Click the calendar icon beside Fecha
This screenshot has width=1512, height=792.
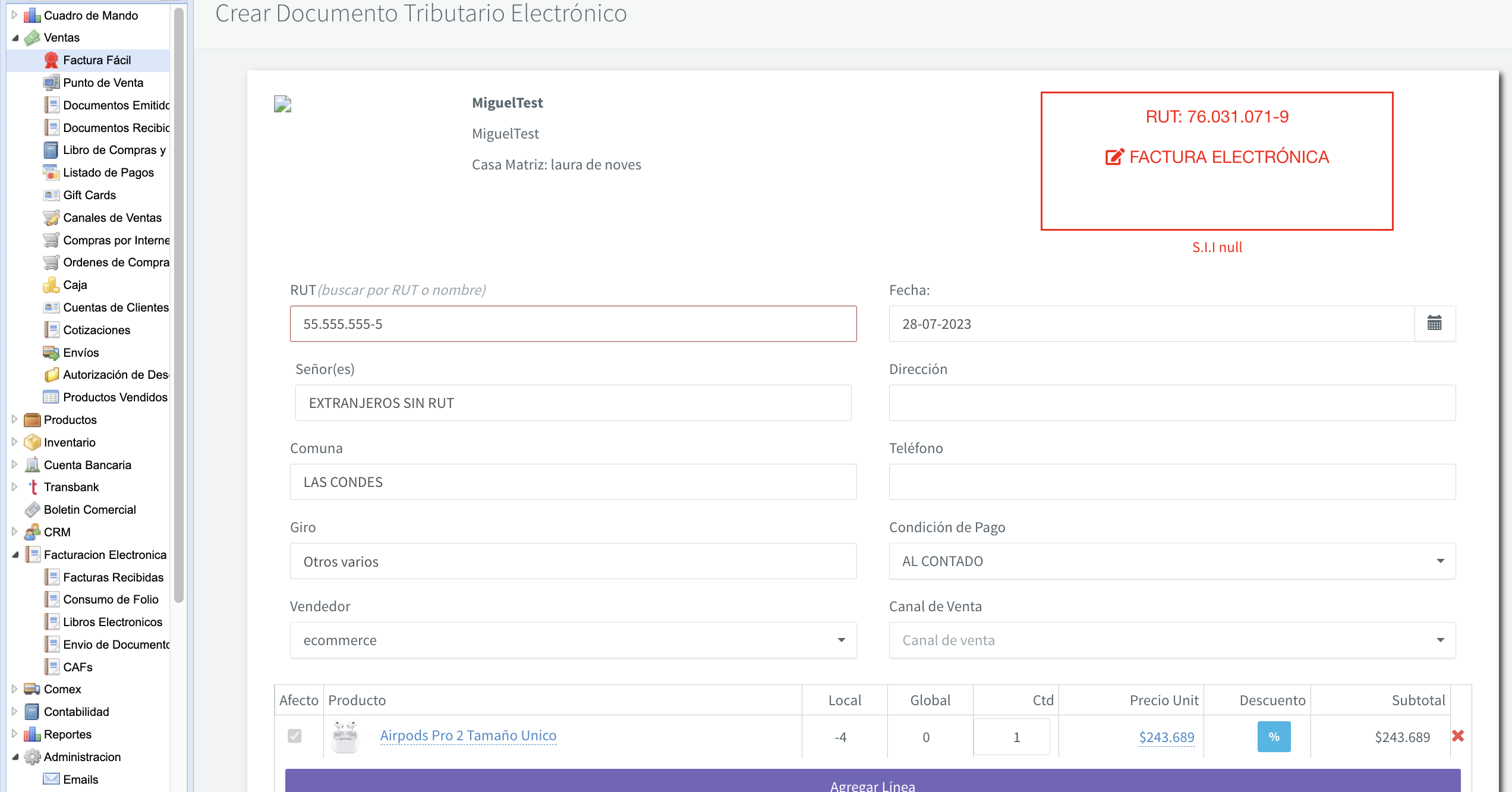pos(1434,323)
